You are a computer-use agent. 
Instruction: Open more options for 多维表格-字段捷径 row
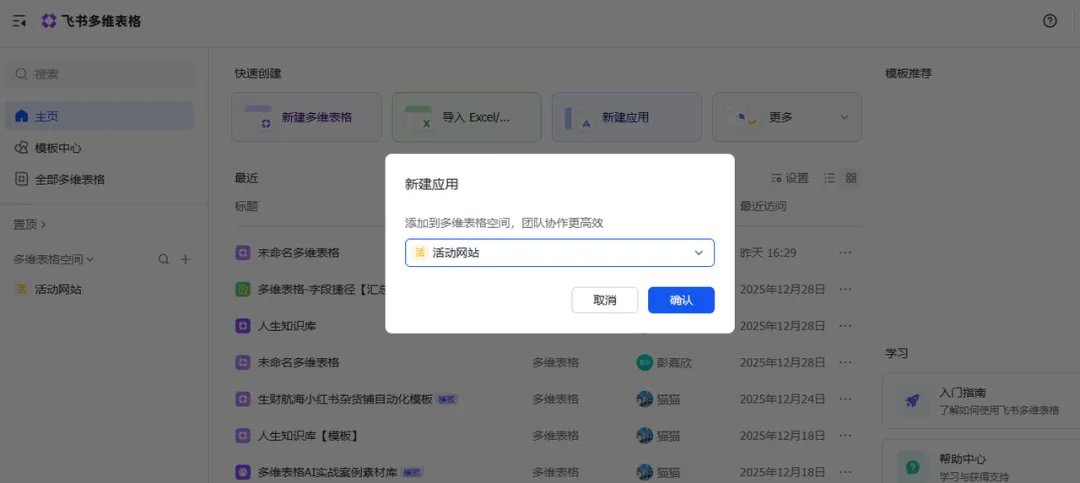[x=846, y=289]
